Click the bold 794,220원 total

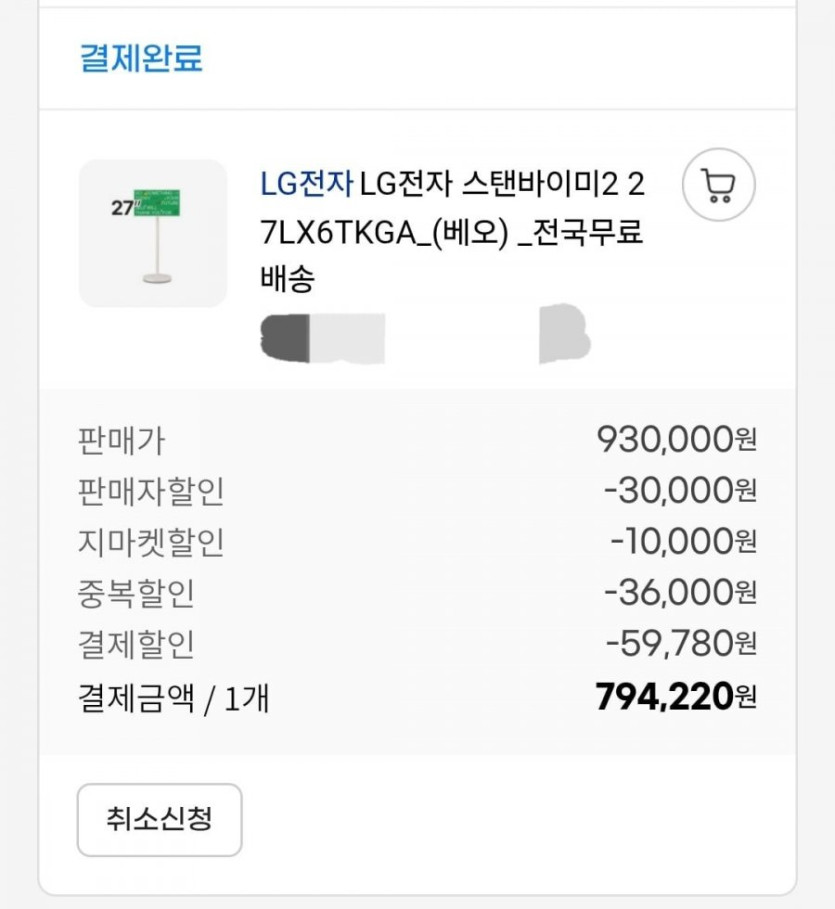click(x=675, y=696)
